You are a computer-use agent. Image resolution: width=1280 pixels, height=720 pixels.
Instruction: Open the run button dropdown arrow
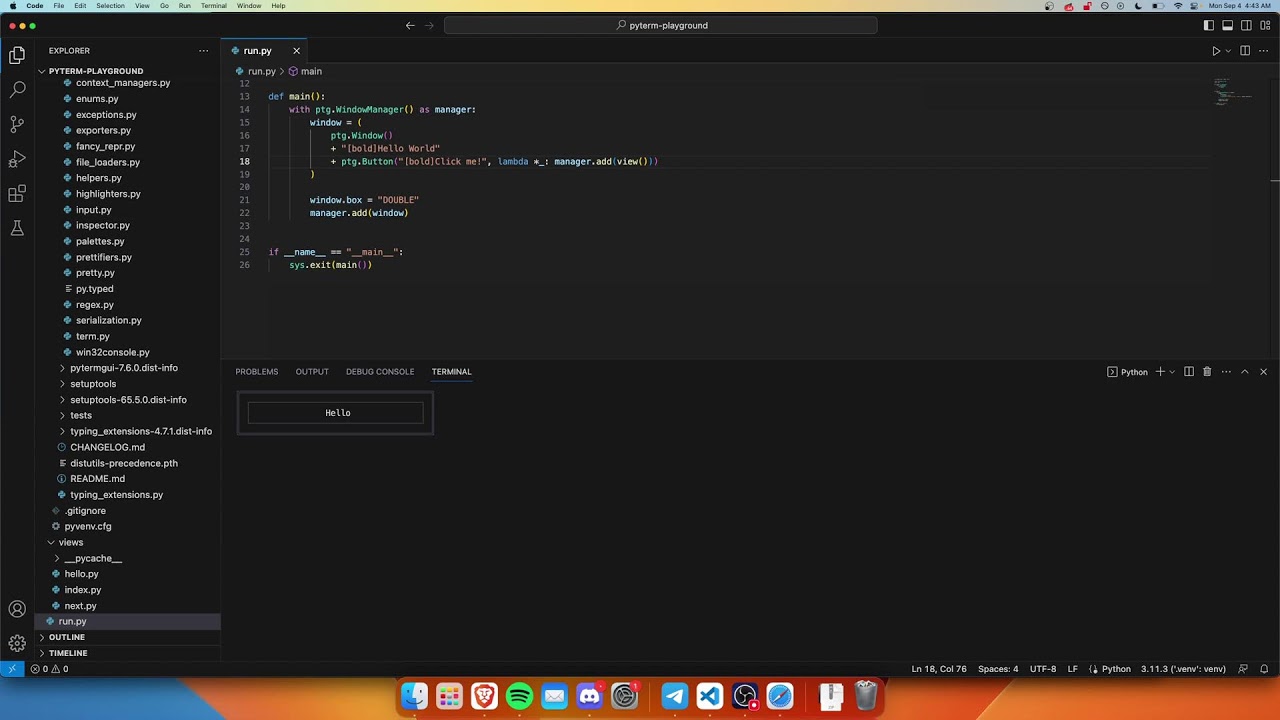(1228, 51)
